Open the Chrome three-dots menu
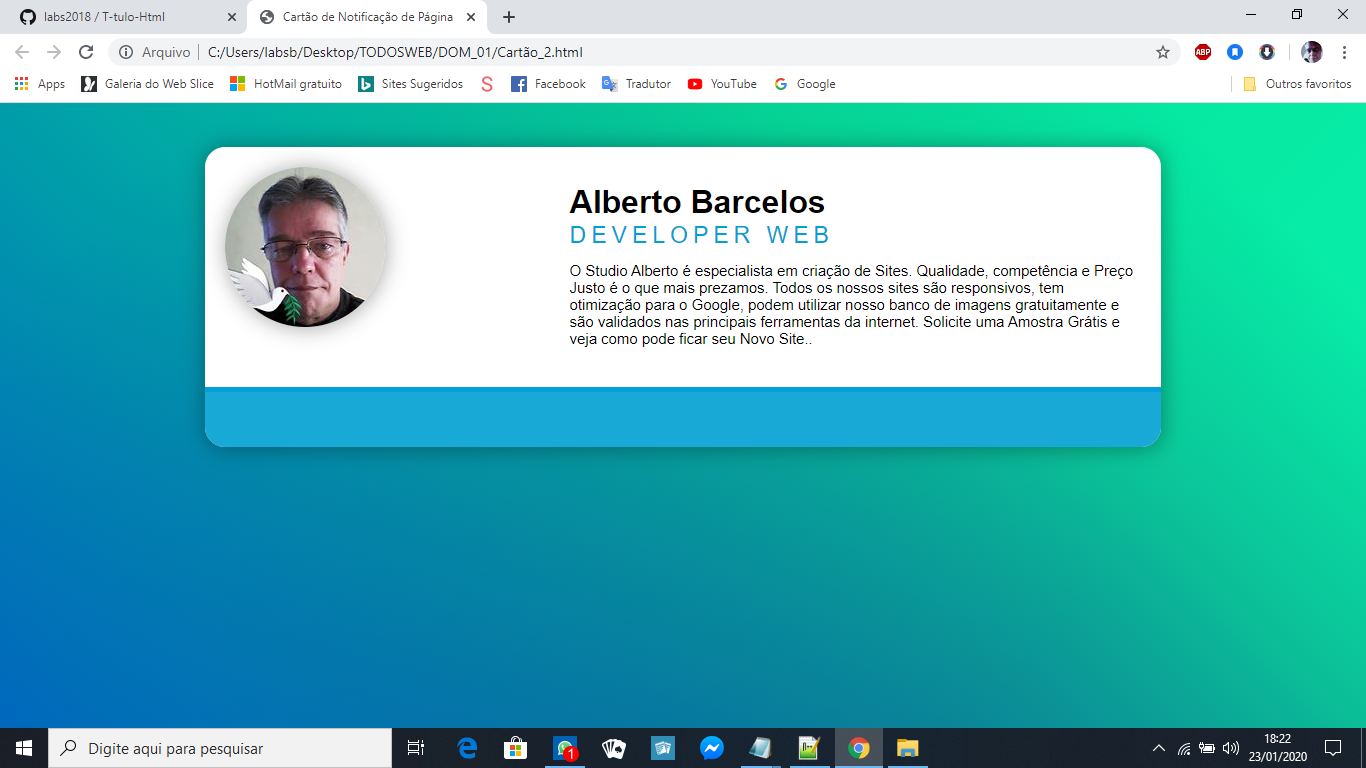This screenshot has height=768, width=1366. [x=1344, y=52]
